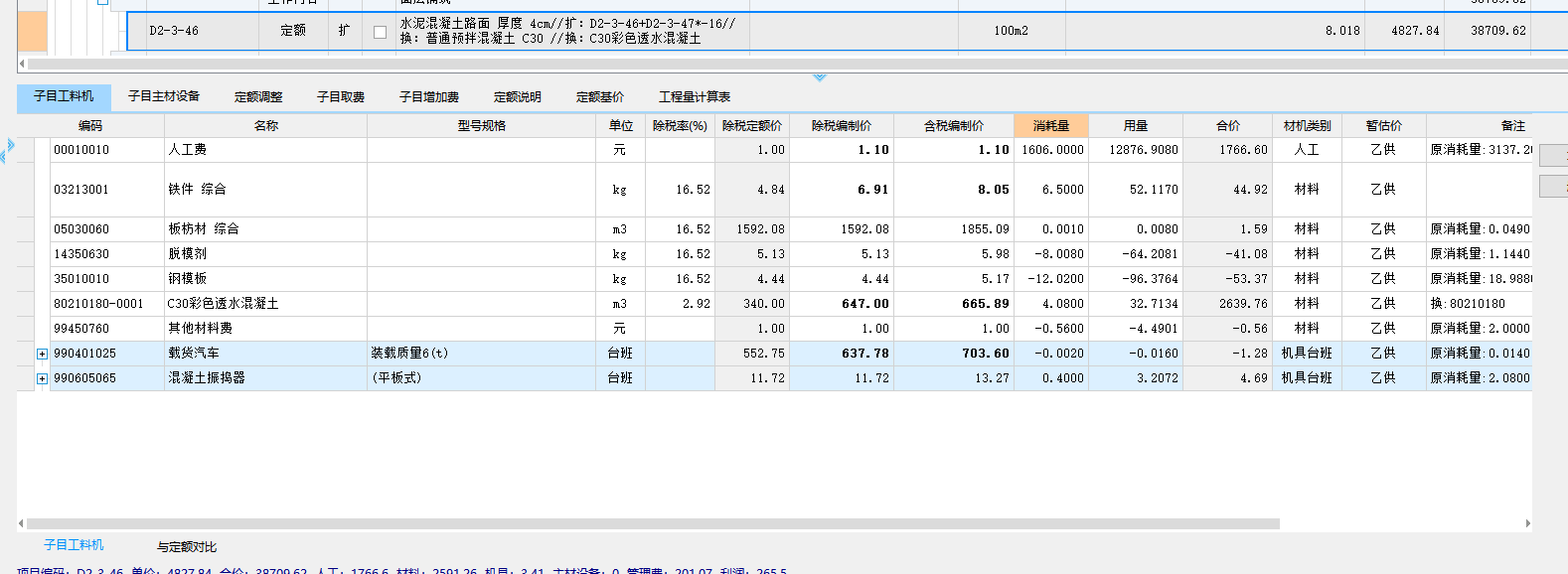Image resolution: width=1568 pixels, height=574 pixels.
Task: Select the 其他材料费 name cell
Action: [266, 329]
